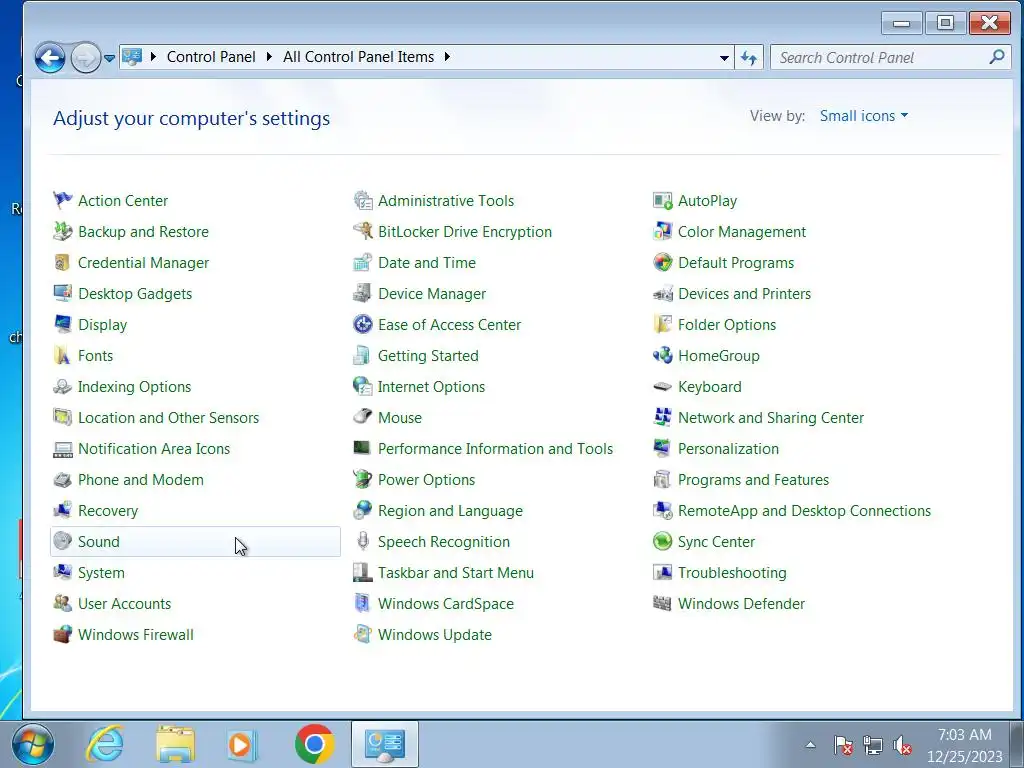The image size is (1024, 768).
Task: Open Network and Sharing Center
Action: coord(771,417)
